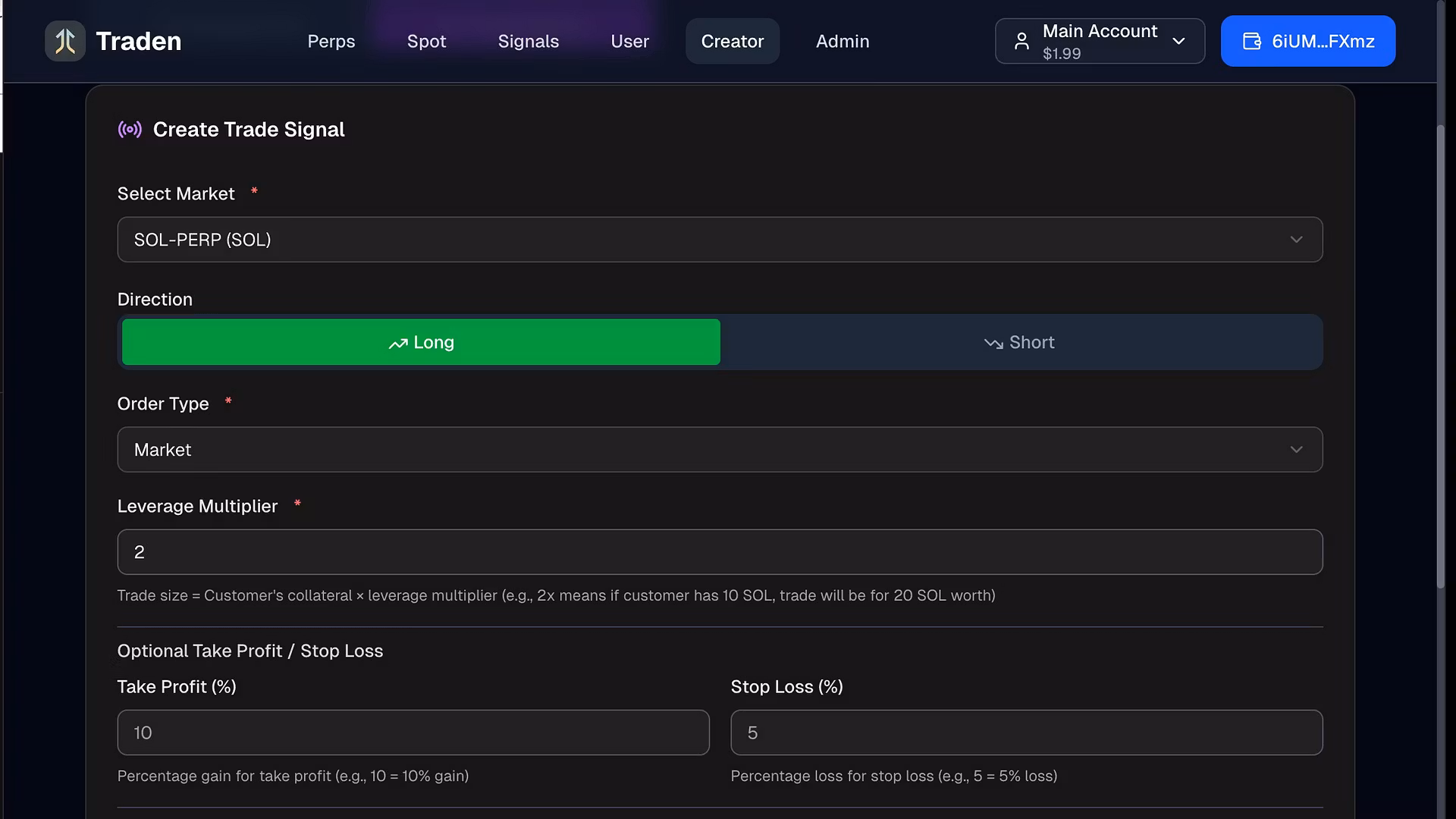Image resolution: width=1456 pixels, height=819 pixels.
Task: Go to the Perps tab
Action: pos(331,41)
